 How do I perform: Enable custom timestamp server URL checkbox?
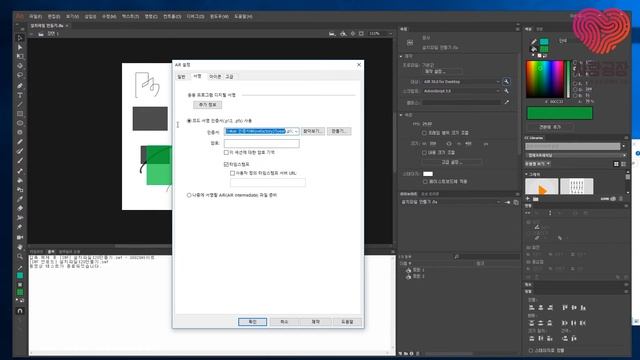click(233, 173)
